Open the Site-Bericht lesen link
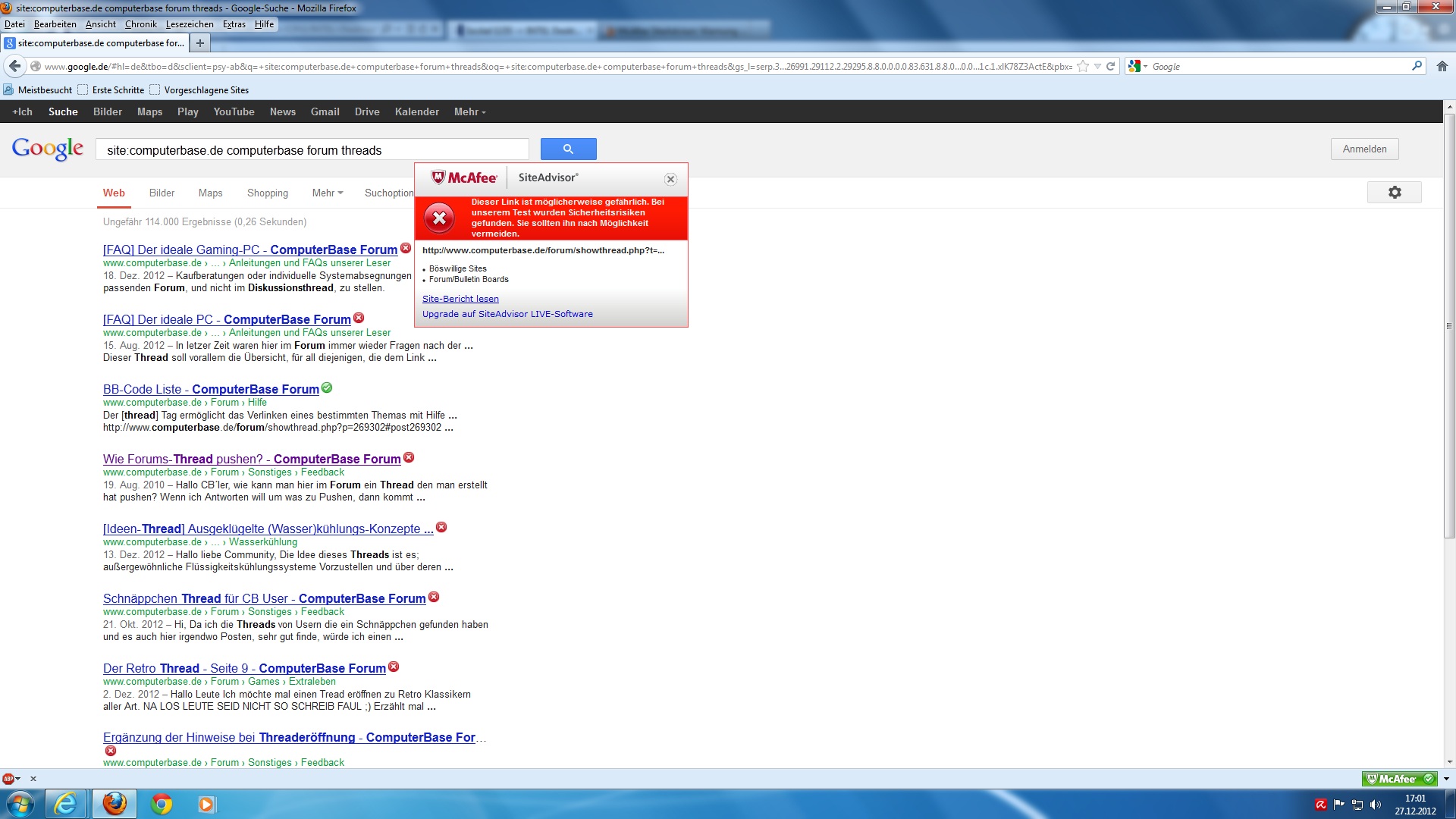This screenshot has height=819, width=1456. click(460, 299)
